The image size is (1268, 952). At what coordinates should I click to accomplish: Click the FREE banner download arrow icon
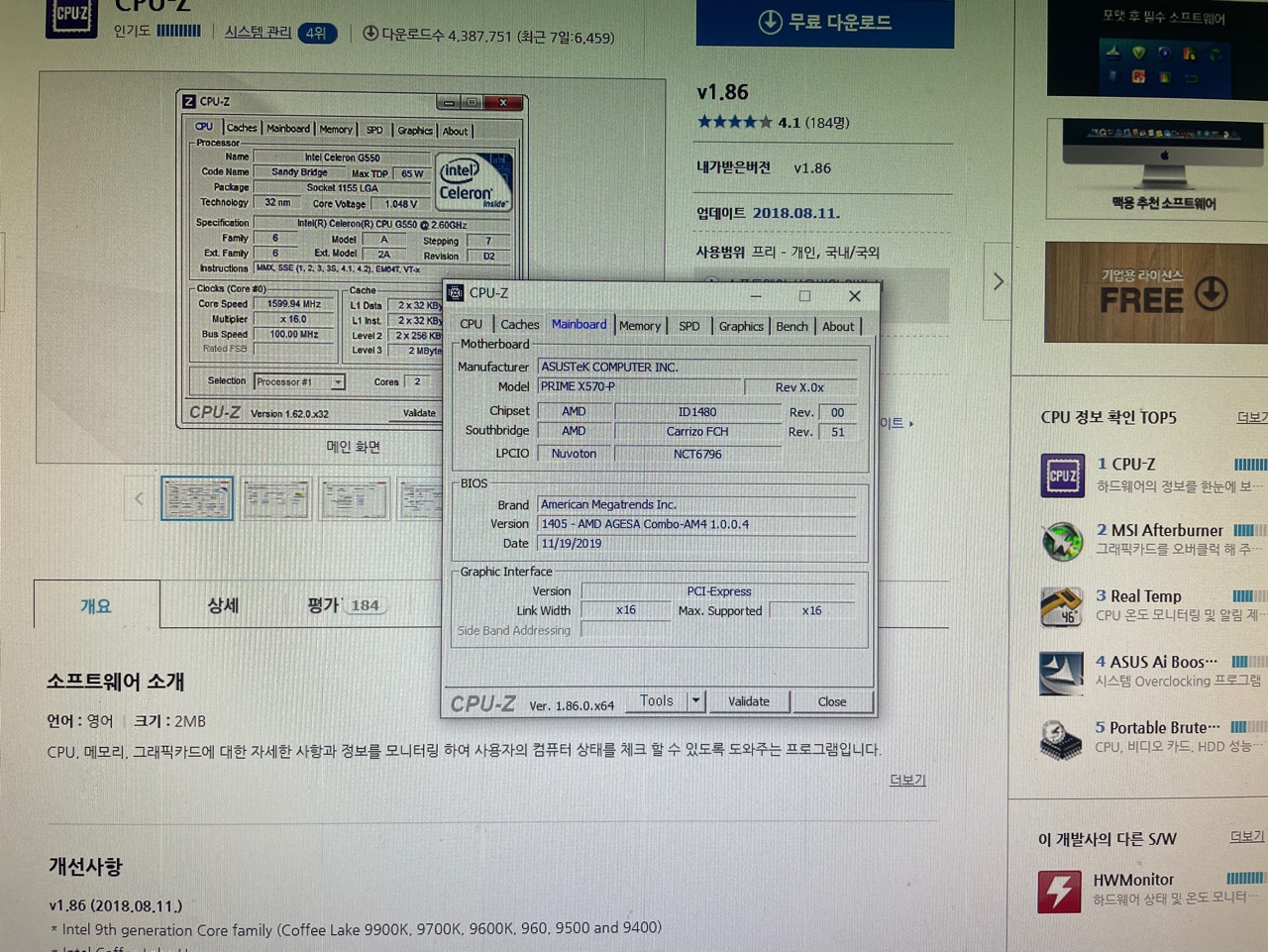point(1212,293)
